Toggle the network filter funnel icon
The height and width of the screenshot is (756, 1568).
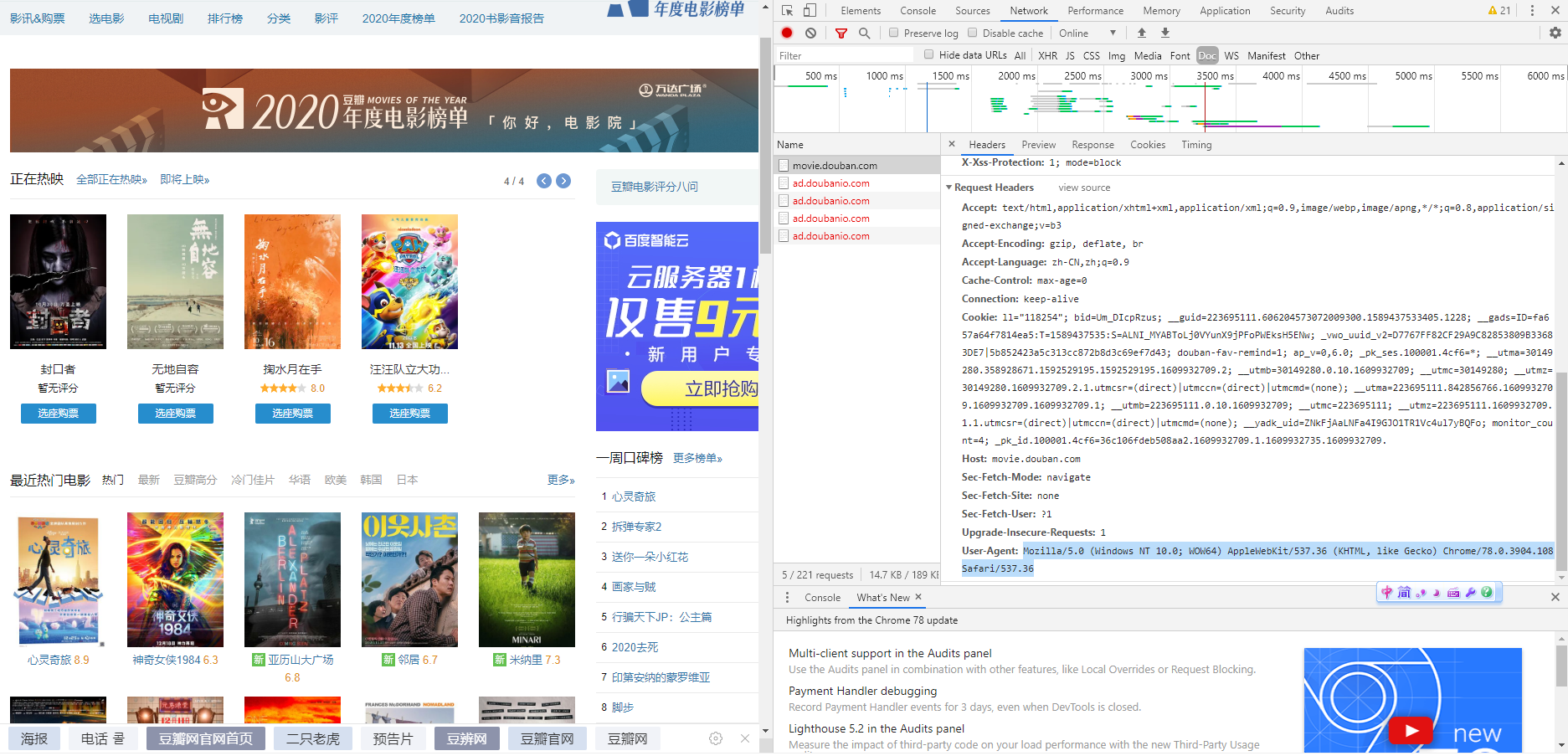click(841, 33)
